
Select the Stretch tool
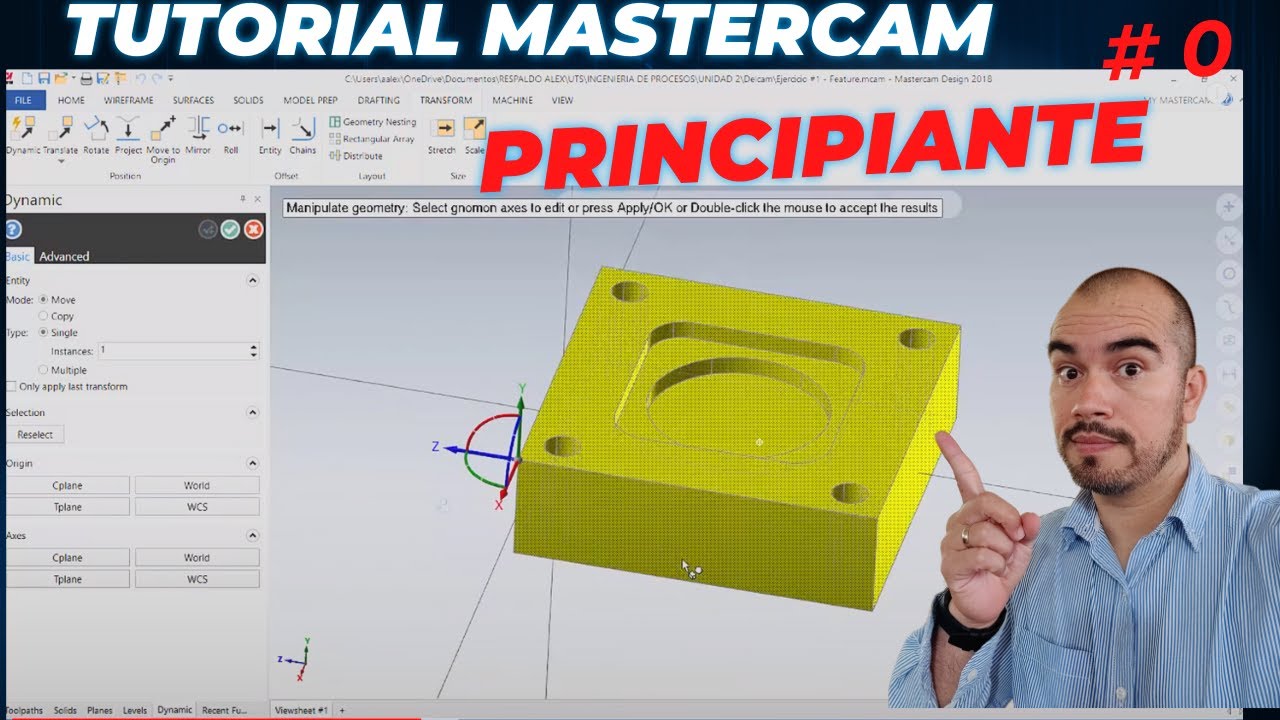[442, 135]
